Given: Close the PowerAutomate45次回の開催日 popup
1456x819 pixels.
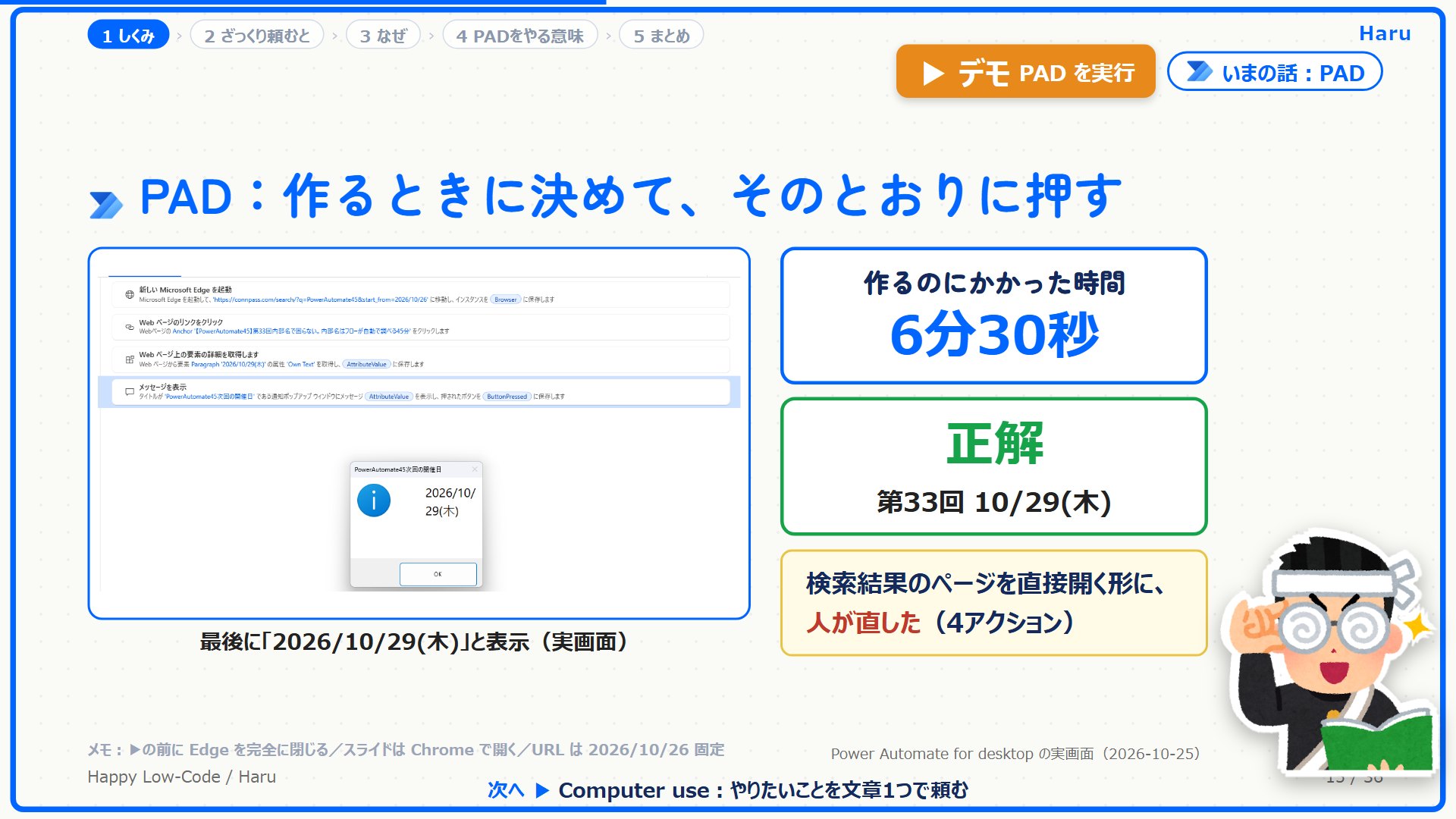Looking at the screenshot, I should (475, 469).
